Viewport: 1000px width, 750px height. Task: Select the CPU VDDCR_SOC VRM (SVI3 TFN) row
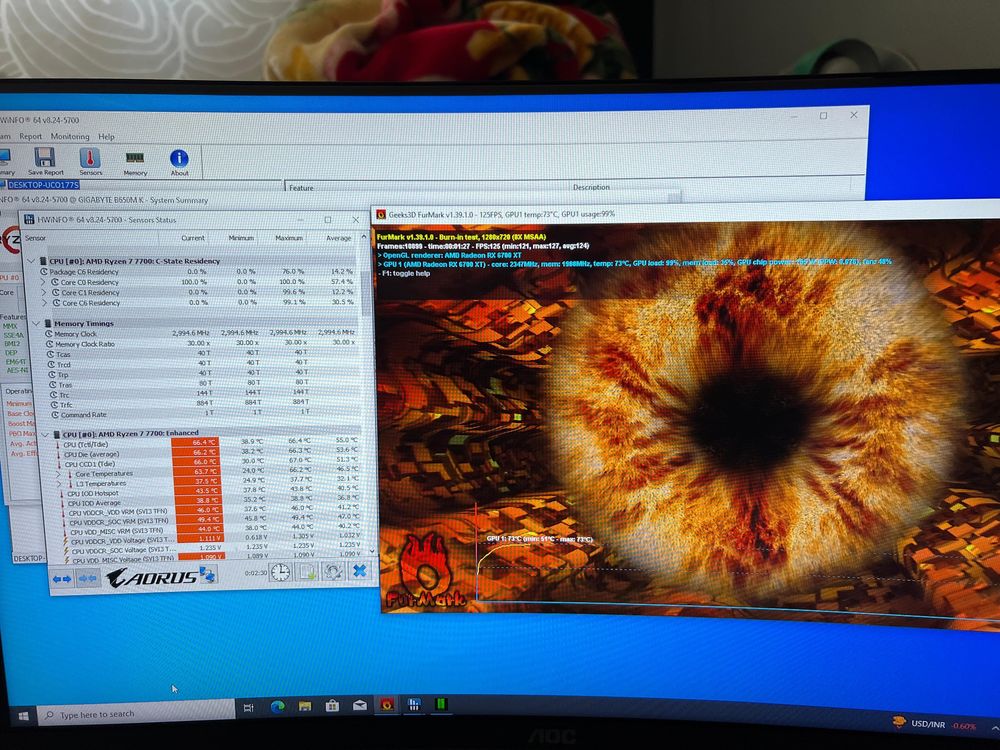(214, 522)
